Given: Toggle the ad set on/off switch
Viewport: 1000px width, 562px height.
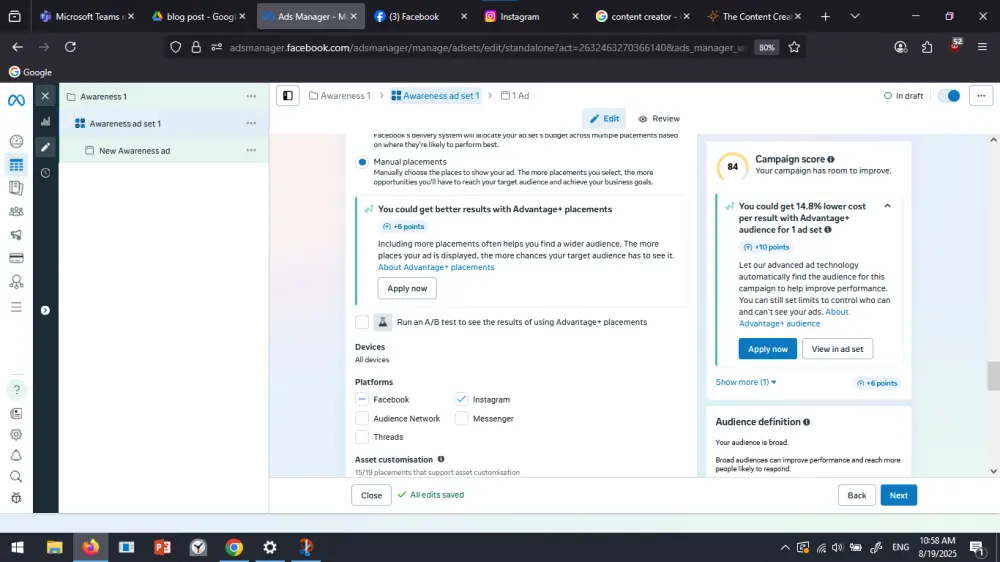Looking at the screenshot, I should tap(949, 96).
